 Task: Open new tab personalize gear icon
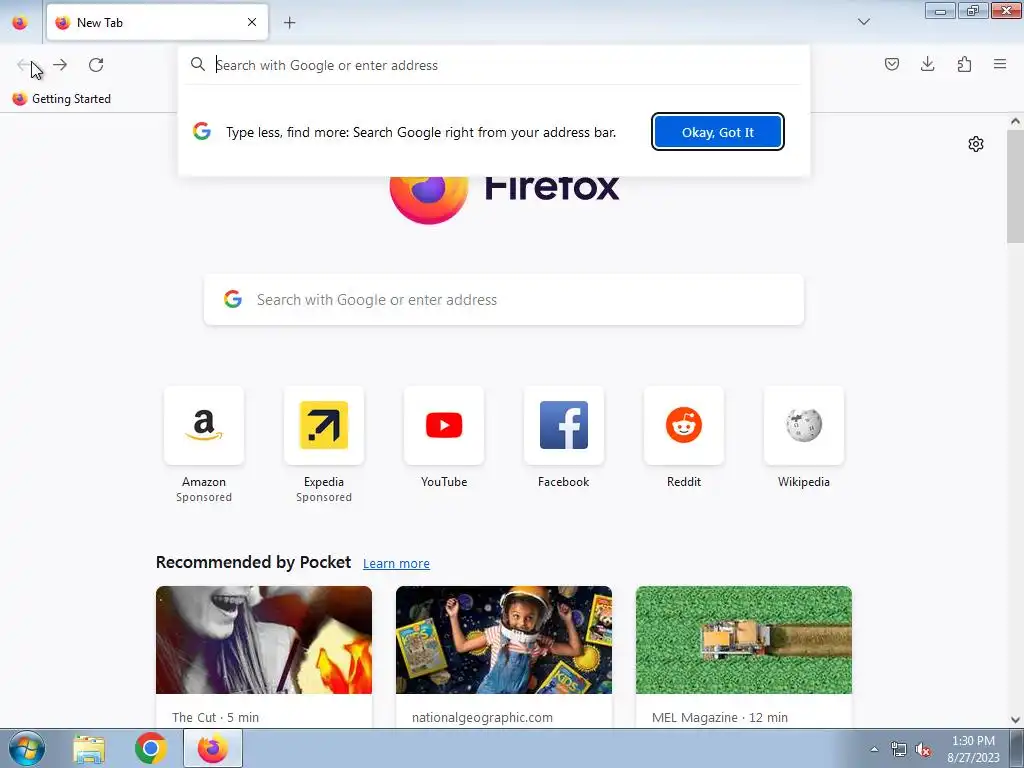976,144
